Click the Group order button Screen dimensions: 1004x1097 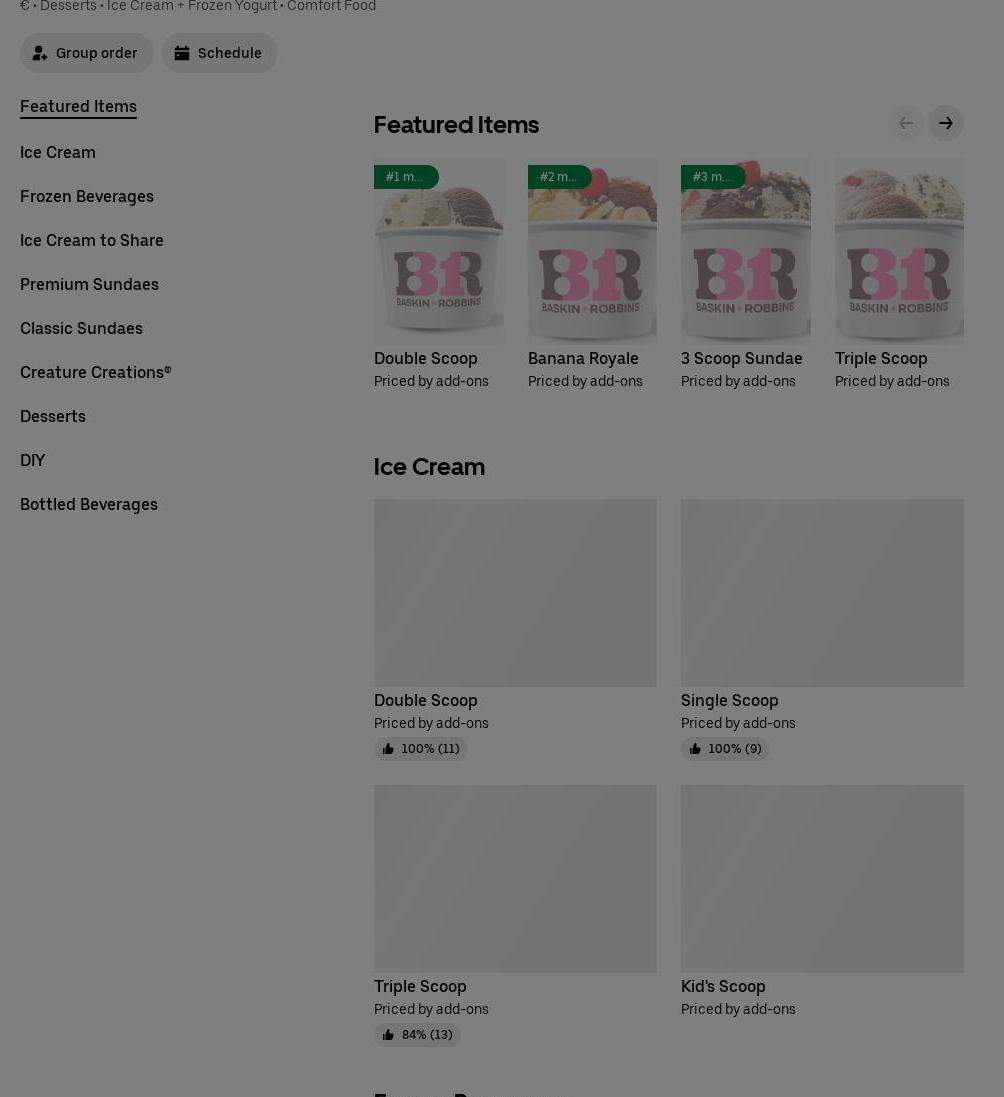[86, 53]
